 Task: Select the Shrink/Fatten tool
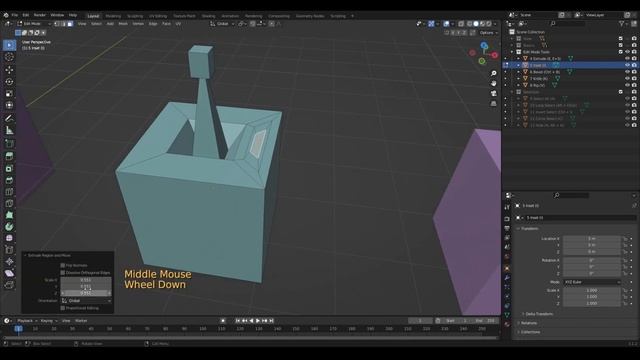coord(9,262)
